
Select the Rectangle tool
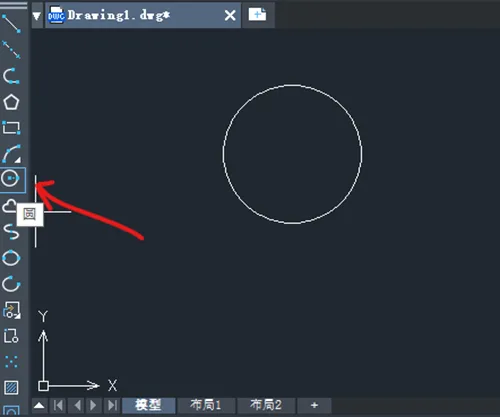[11, 128]
